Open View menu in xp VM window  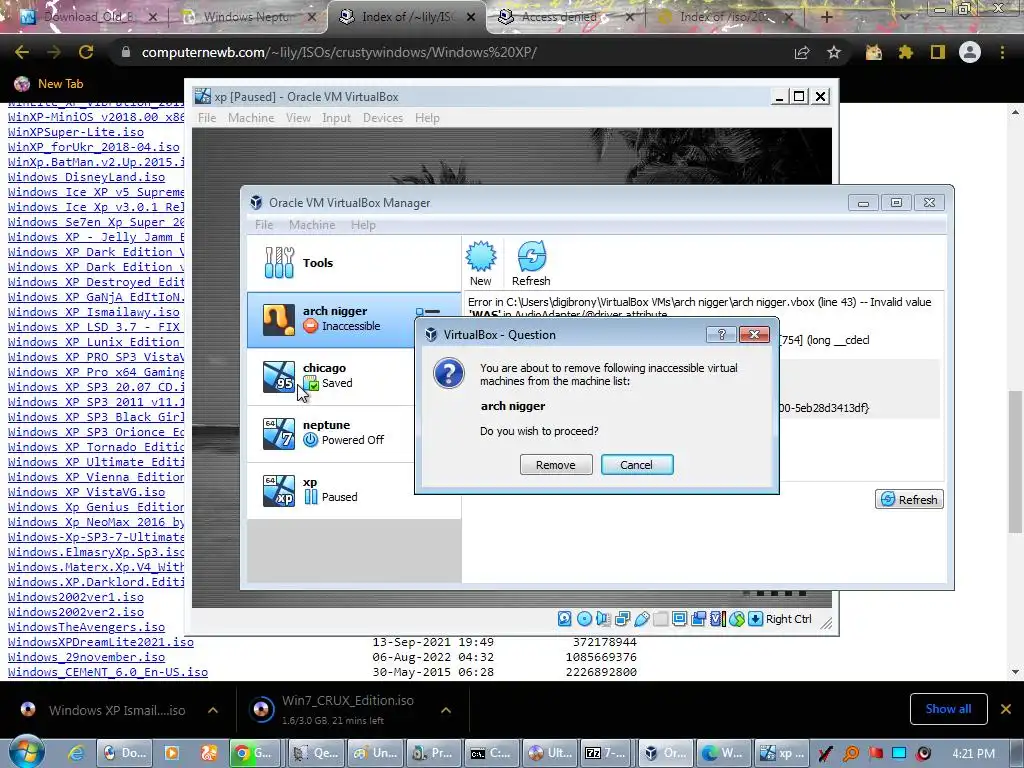(x=298, y=118)
